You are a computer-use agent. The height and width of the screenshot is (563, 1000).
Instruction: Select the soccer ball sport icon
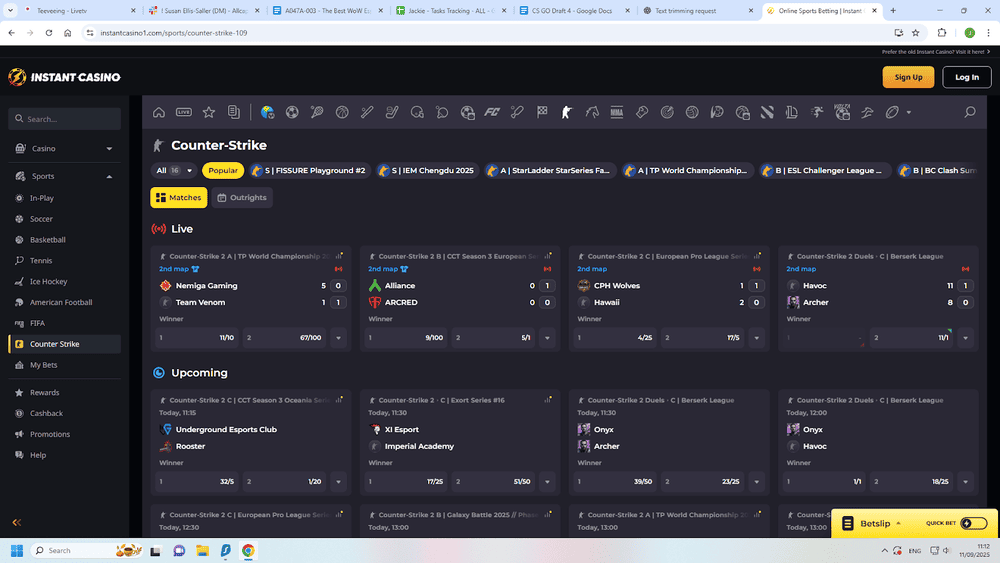(292, 112)
